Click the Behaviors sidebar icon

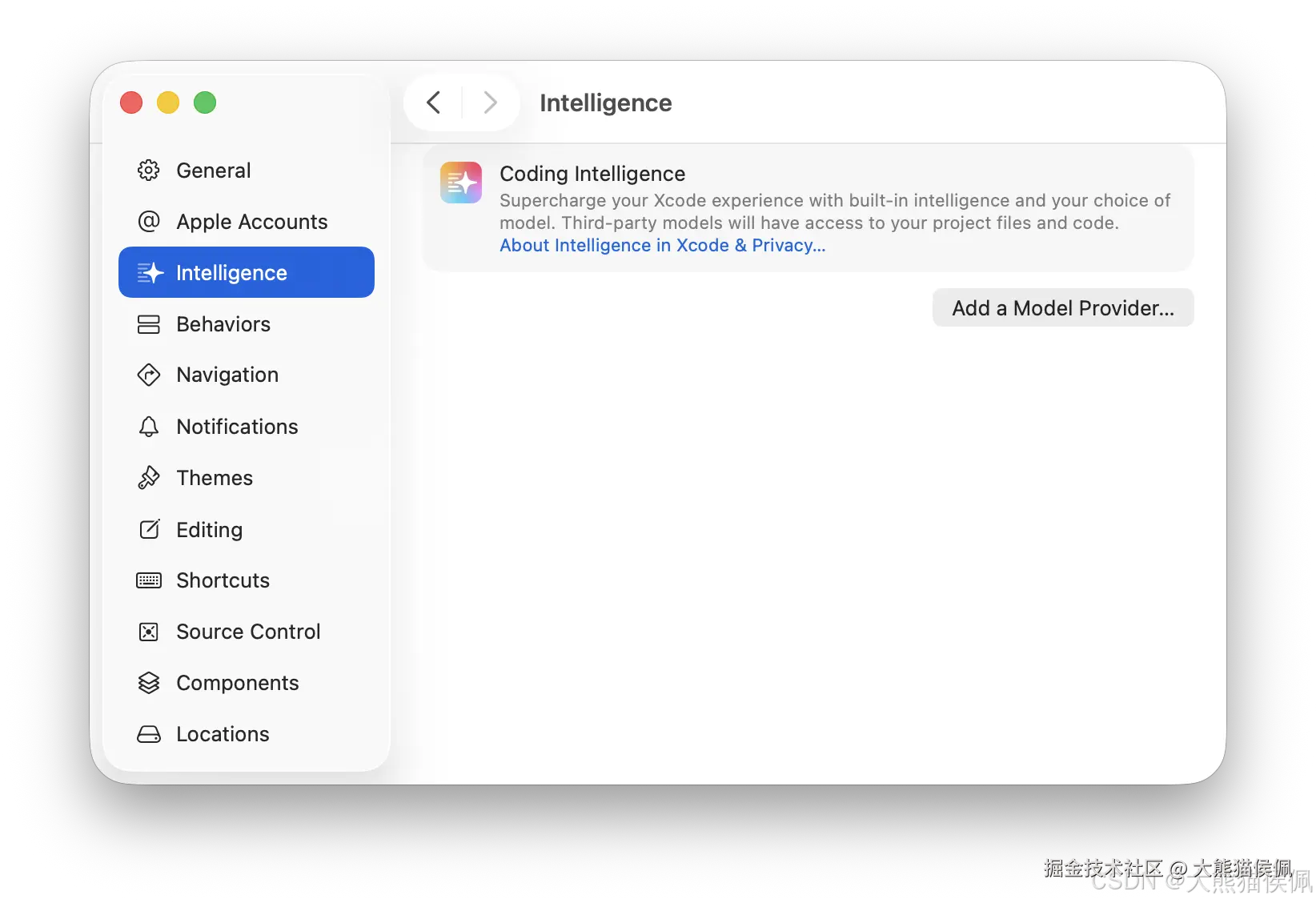coord(149,324)
